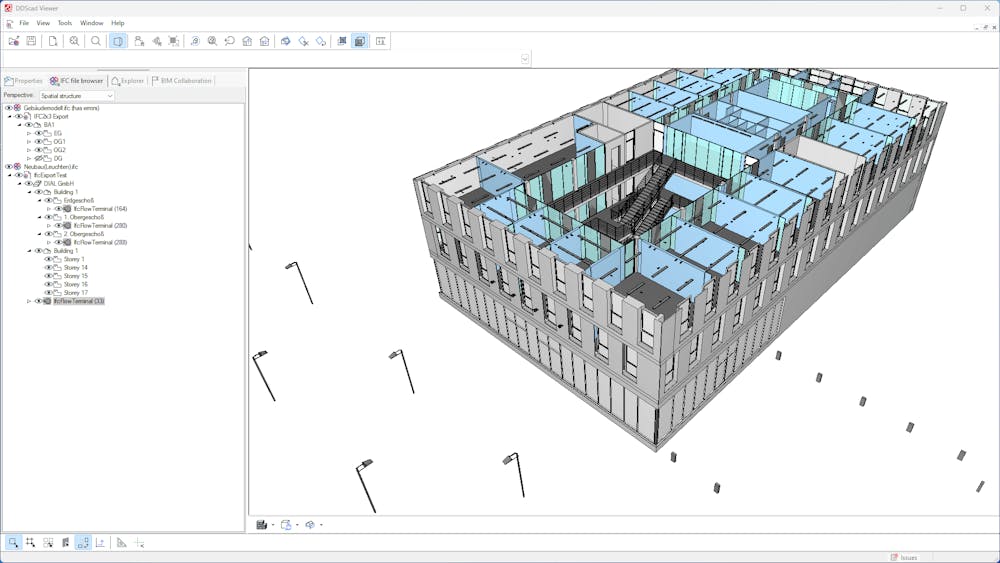Open the Tools menu
1000x563 pixels.
[x=64, y=23]
